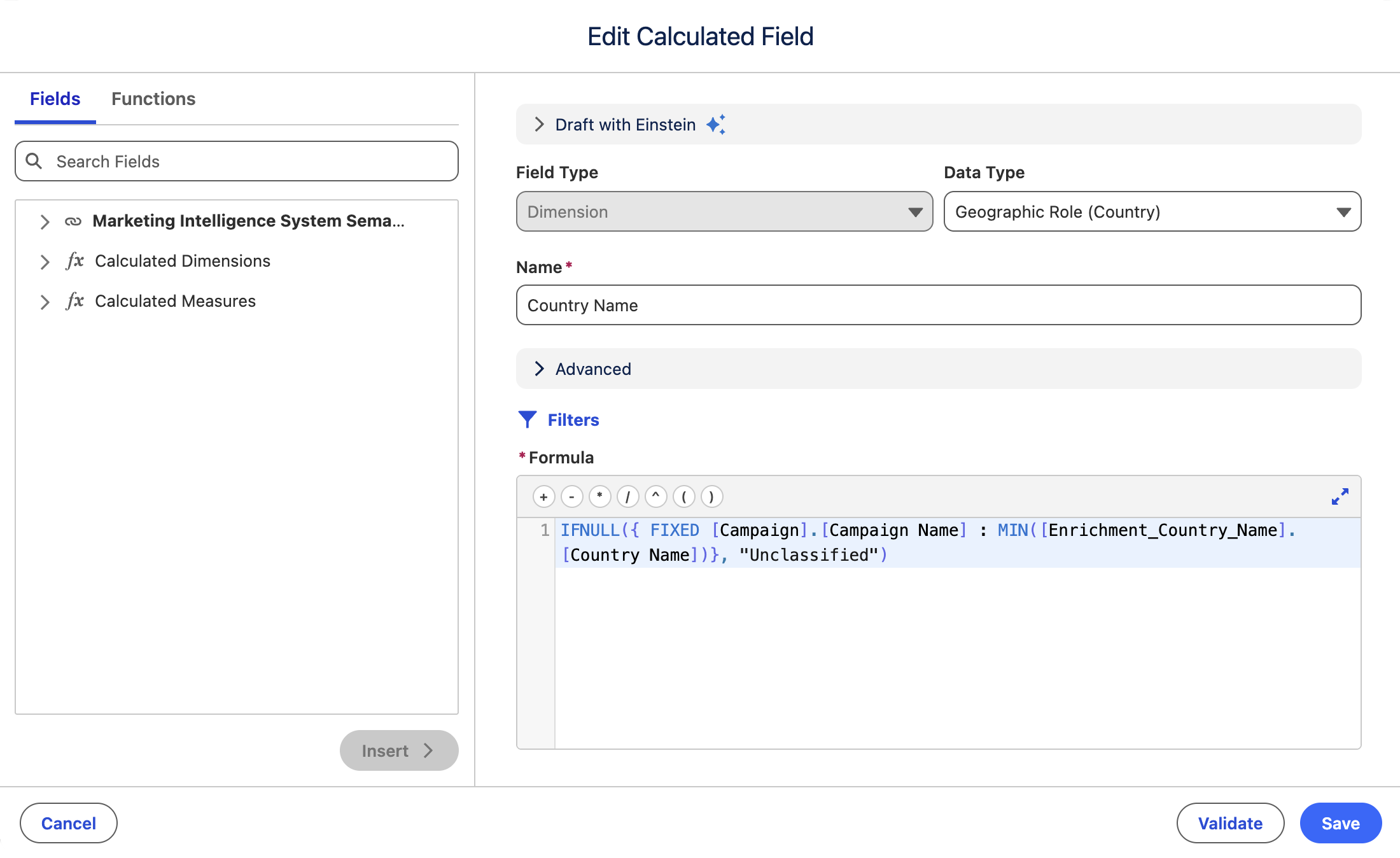Click the Einstein sparkle icon

(x=716, y=124)
